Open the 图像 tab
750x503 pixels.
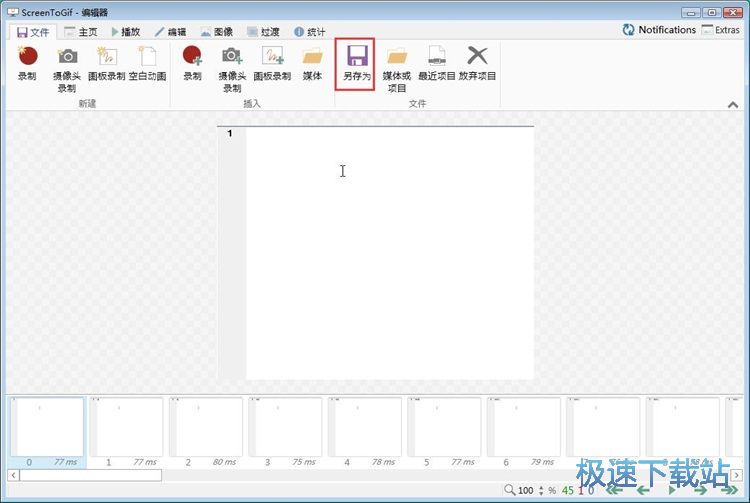217,32
